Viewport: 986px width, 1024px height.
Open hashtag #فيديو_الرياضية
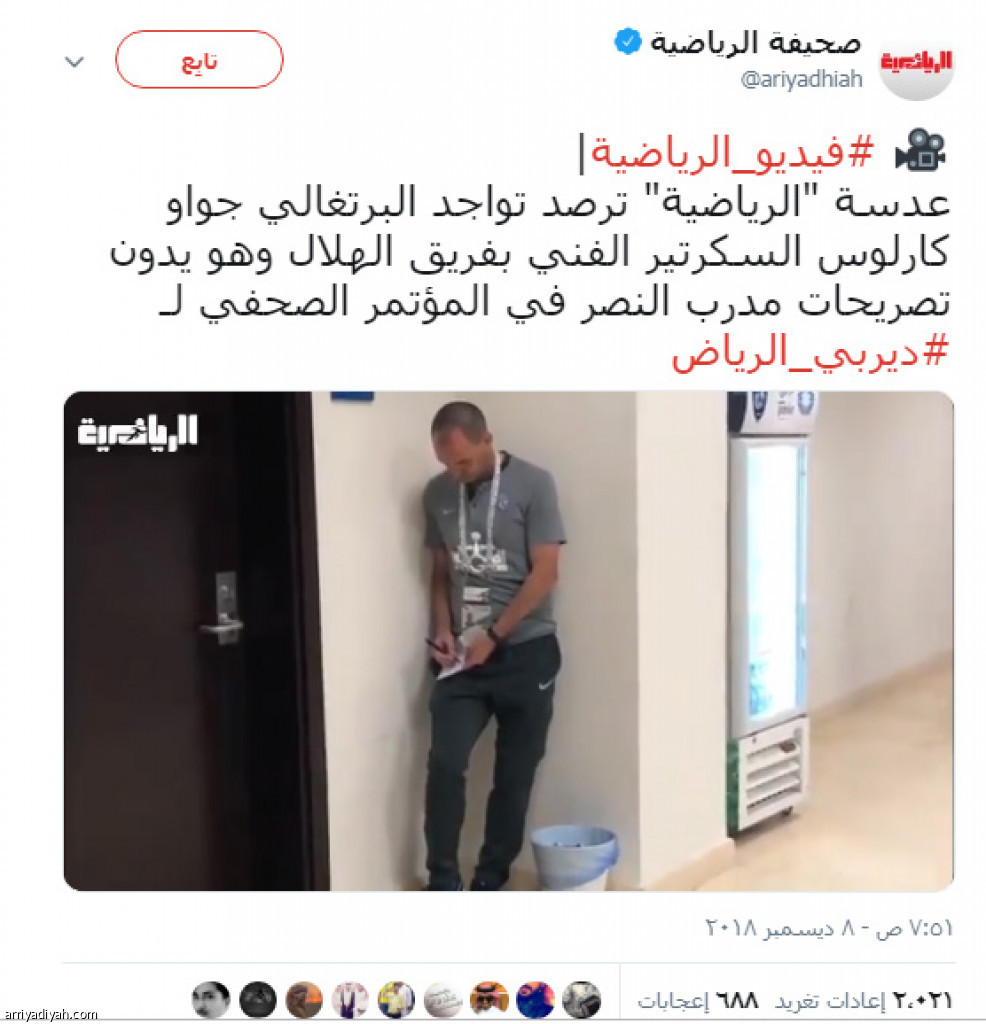pyautogui.click(x=731, y=154)
